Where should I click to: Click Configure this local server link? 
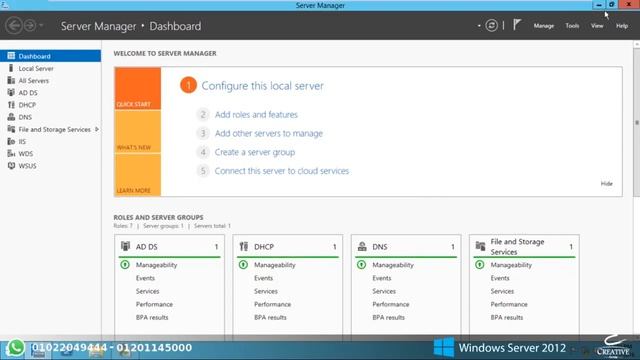tap(262, 86)
